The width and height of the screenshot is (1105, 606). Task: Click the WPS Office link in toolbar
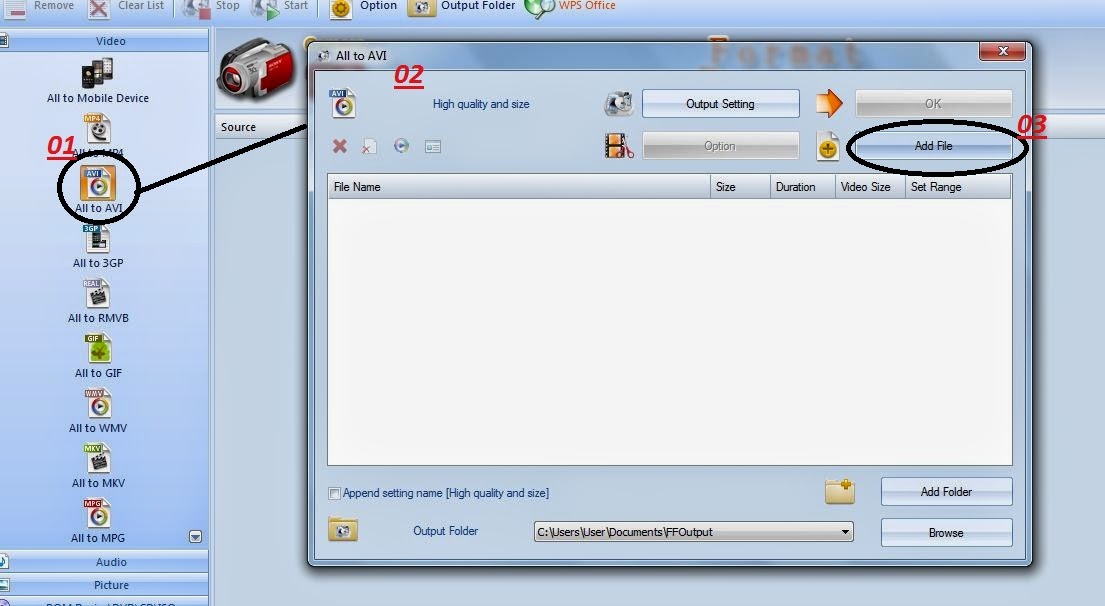(571, 7)
